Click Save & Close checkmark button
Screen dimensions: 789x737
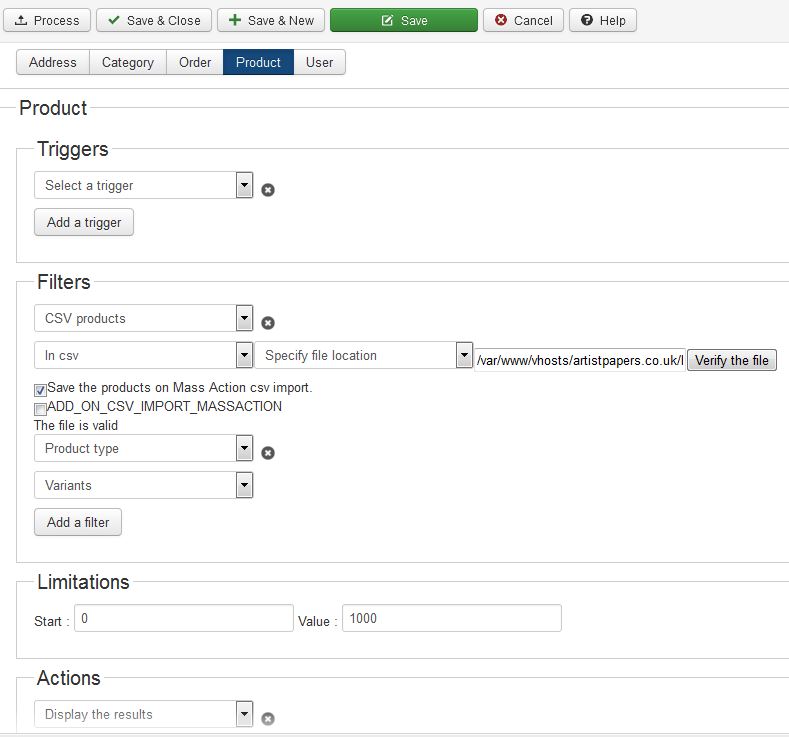click(154, 21)
